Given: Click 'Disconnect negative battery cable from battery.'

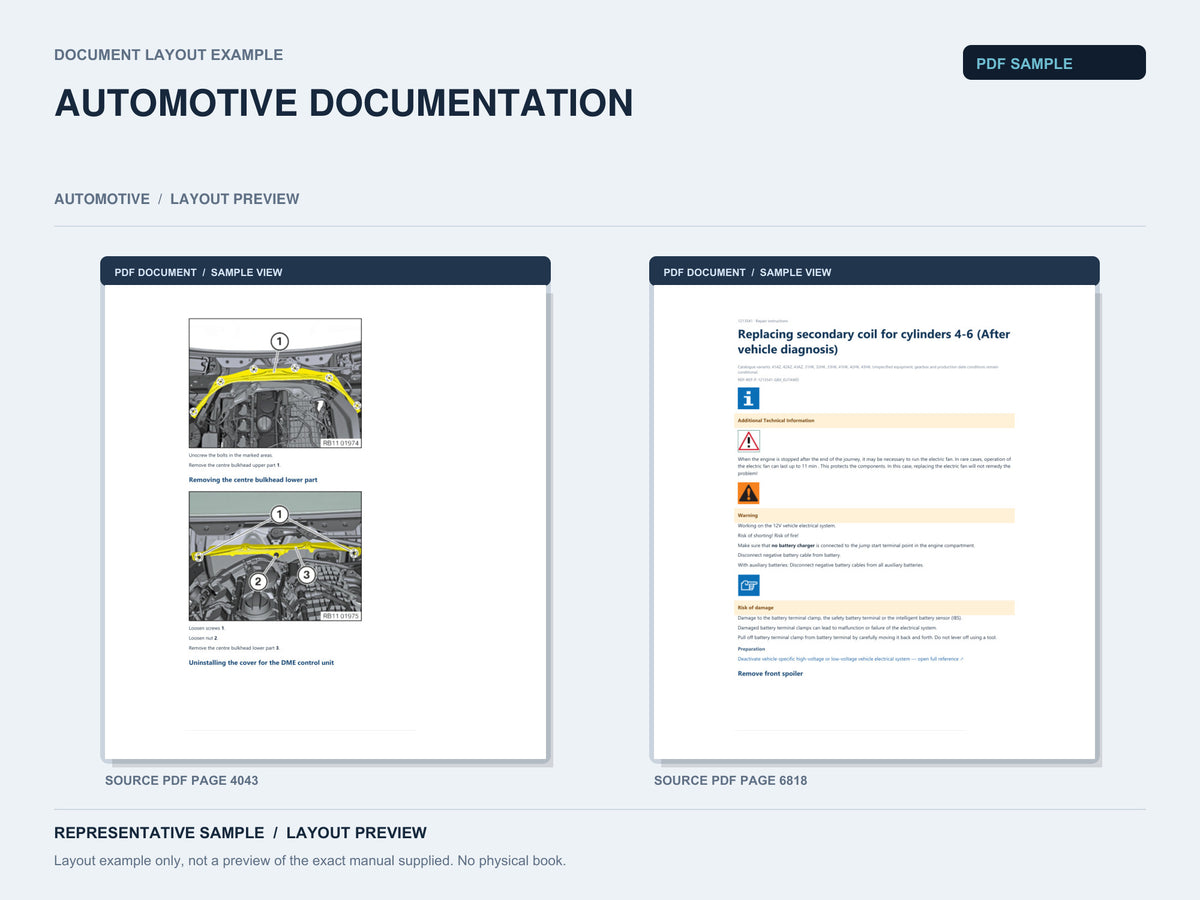Looking at the screenshot, I should pos(789,555).
